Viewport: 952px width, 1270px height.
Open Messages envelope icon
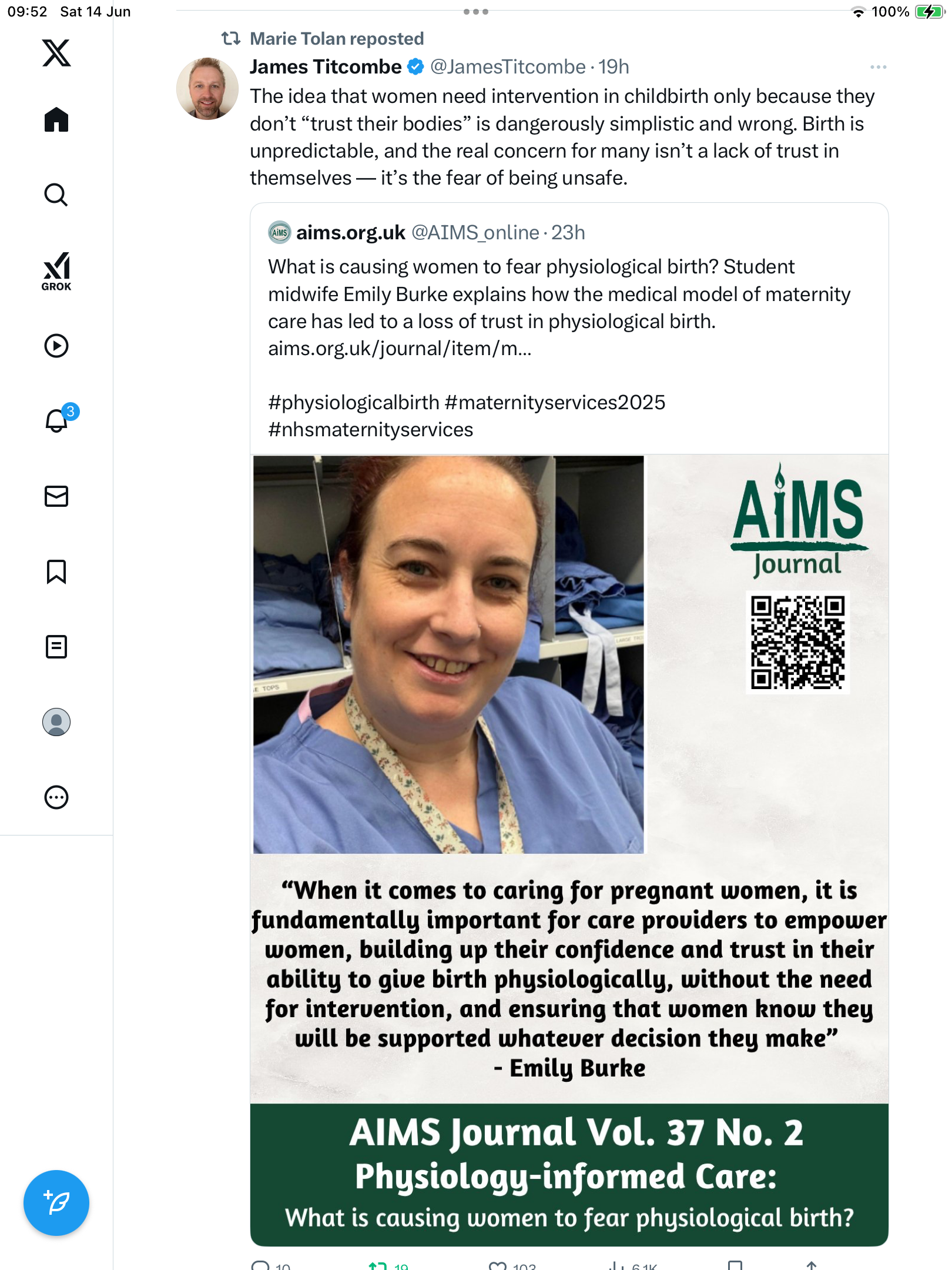(56, 496)
